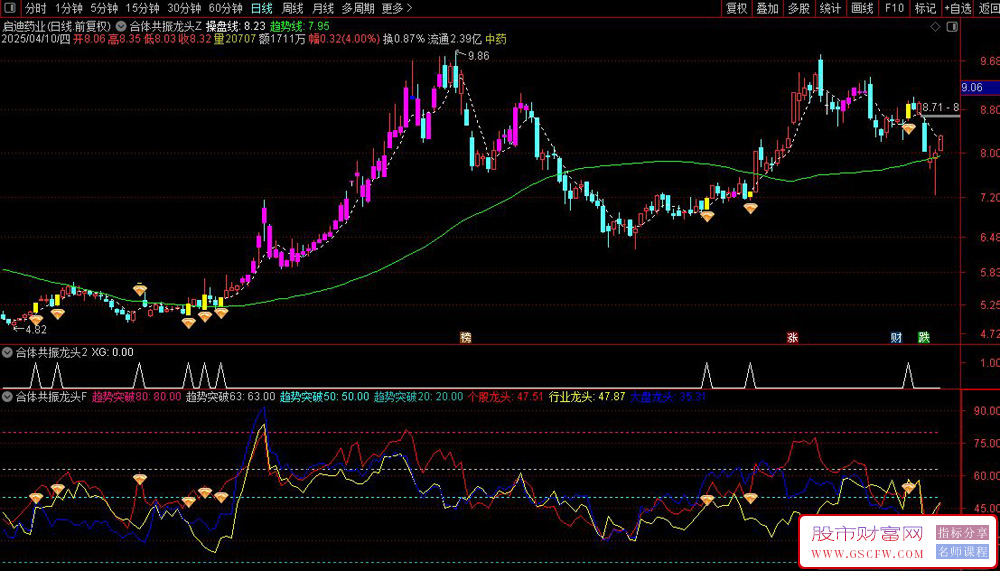Open the 财 event marker on time axis
This screenshot has width=1000, height=571.
[x=897, y=337]
